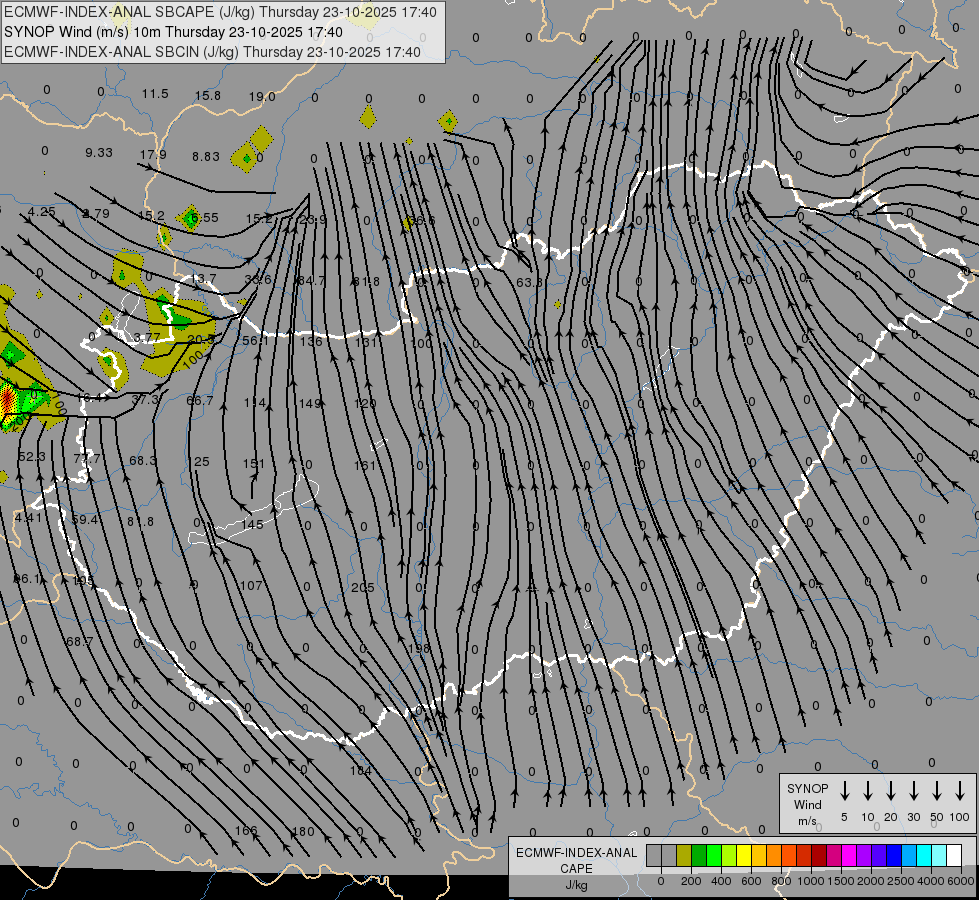Click the grid value 63.3
The image size is (979, 900).
tap(529, 283)
